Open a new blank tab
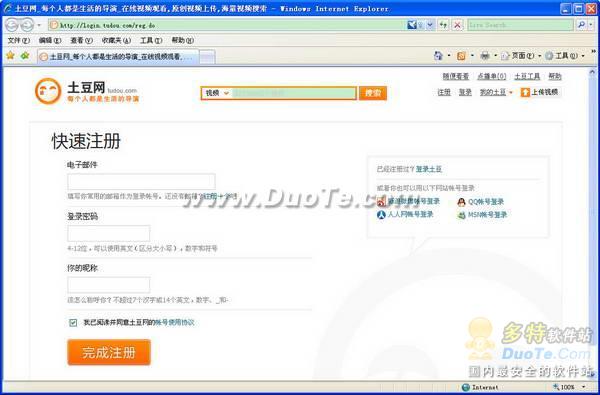The height and width of the screenshot is (395, 600). click(x=207, y=57)
